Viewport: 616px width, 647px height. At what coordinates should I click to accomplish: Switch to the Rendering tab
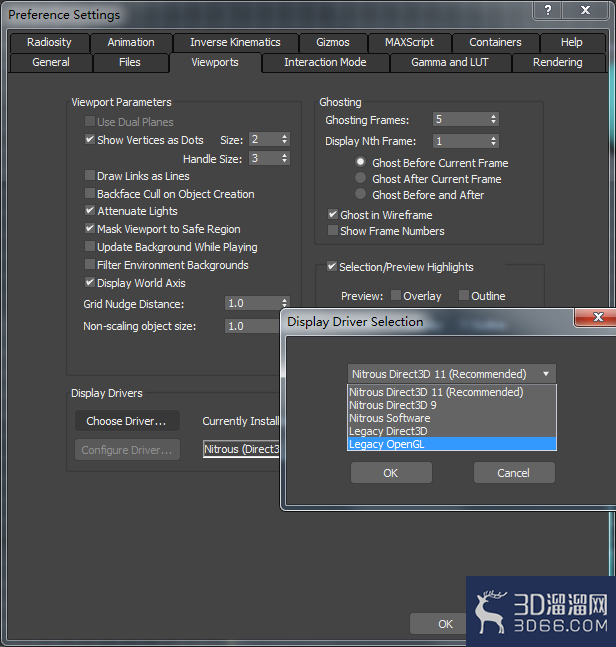coord(557,62)
